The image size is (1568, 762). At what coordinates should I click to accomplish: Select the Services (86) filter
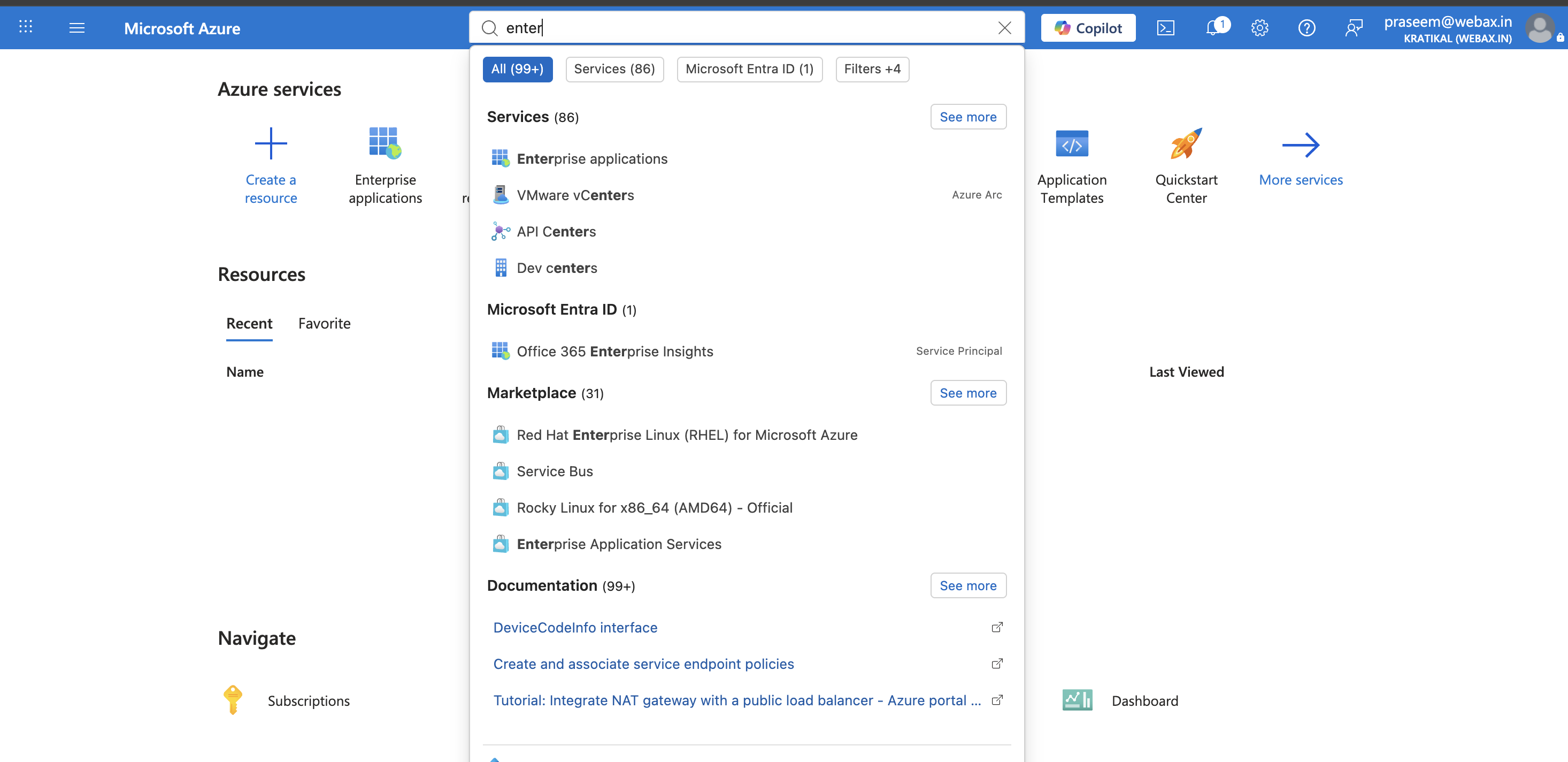pyautogui.click(x=614, y=69)
